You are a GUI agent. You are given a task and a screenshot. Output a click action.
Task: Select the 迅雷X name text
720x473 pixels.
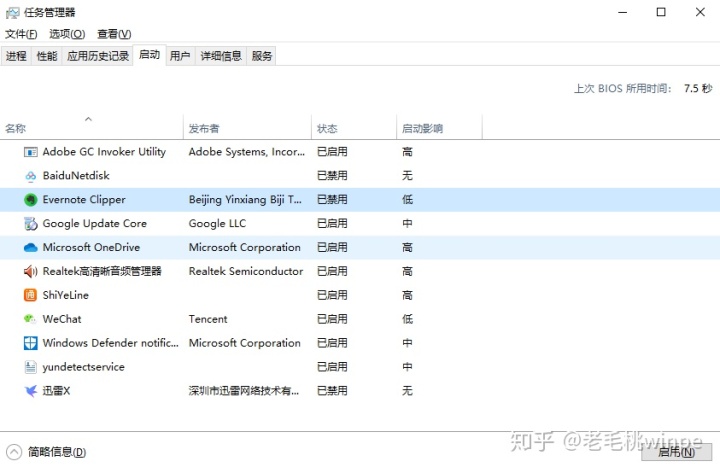point(56,391)
